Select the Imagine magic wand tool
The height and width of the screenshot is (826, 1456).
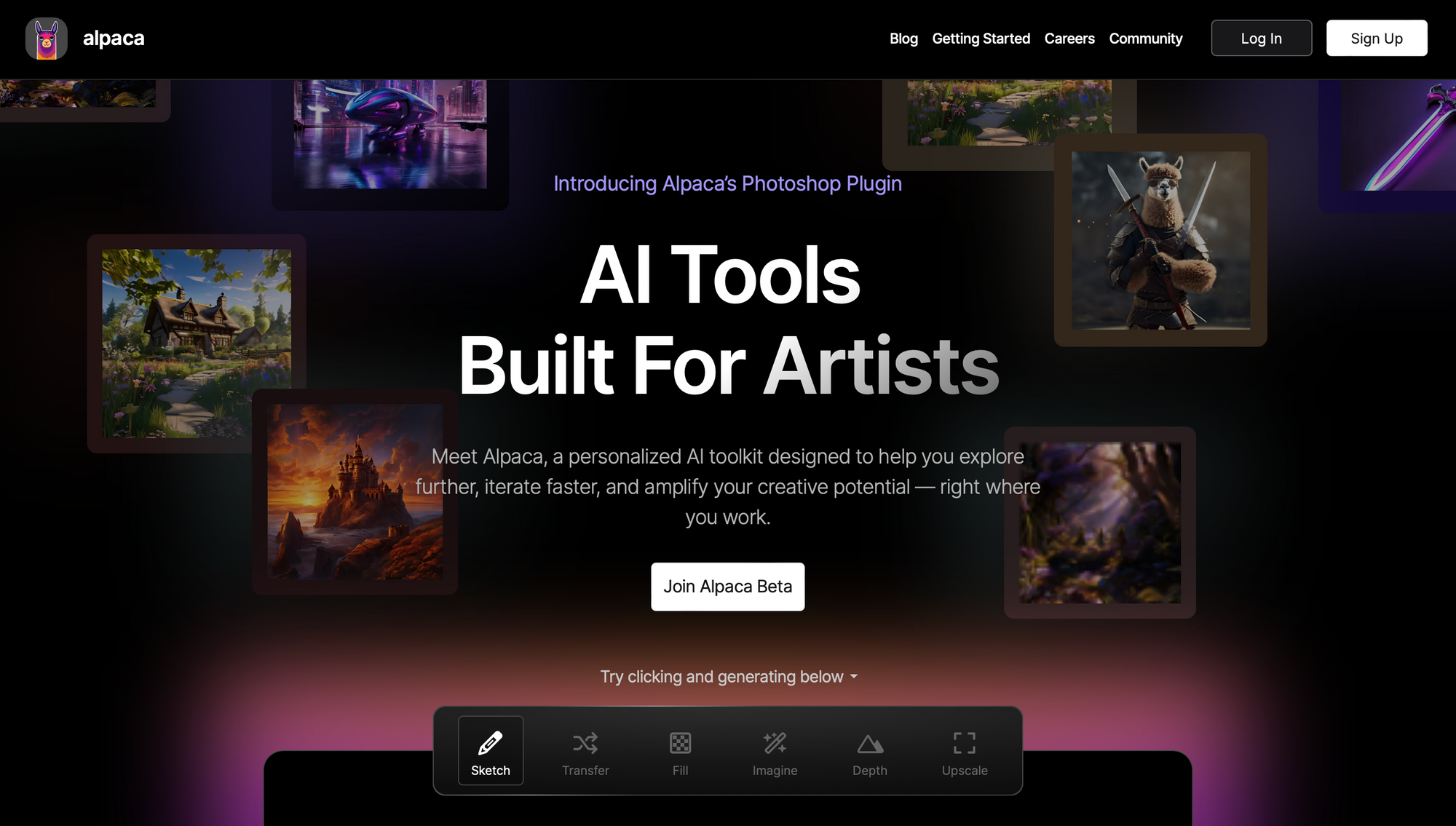coord(775,751)
